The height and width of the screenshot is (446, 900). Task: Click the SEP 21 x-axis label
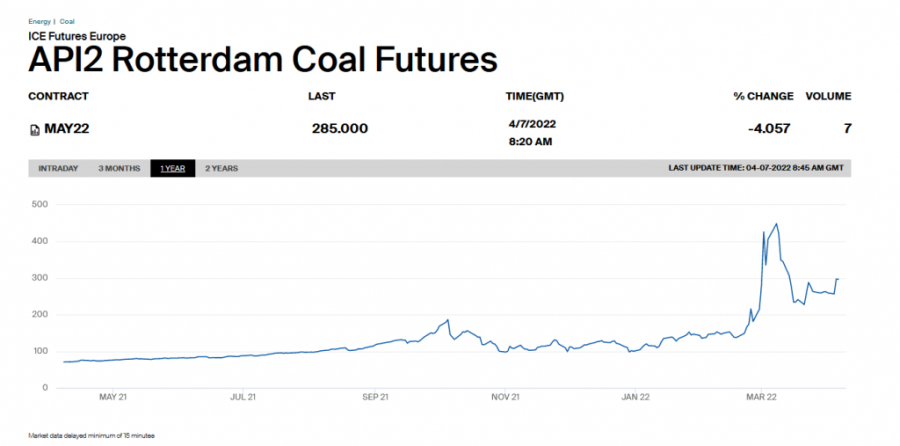pyautogui.click(x=376, y=397)
